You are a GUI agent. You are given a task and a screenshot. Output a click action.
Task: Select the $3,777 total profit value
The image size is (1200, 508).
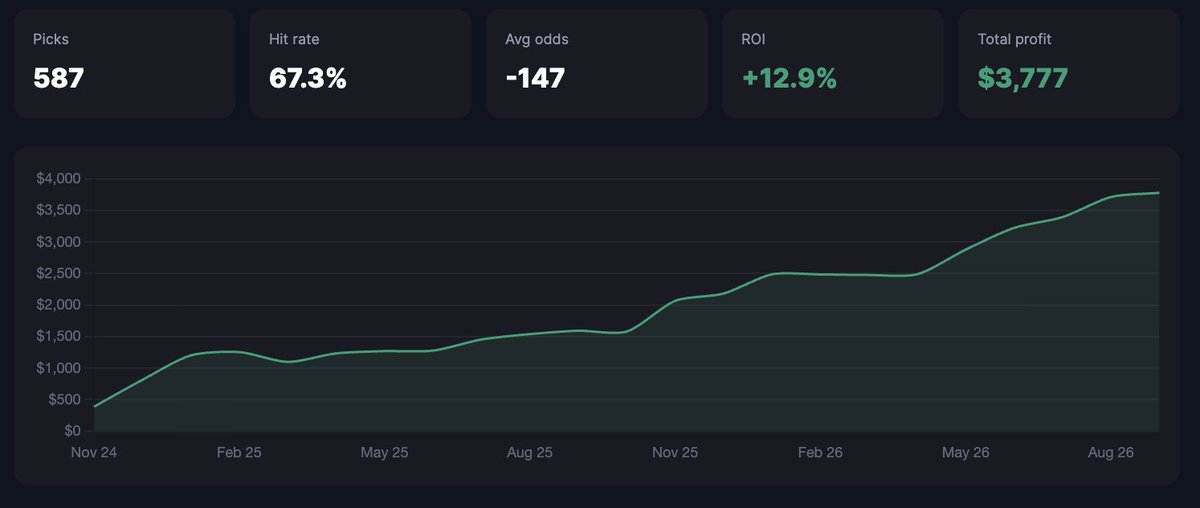[x=1023, y=78]
